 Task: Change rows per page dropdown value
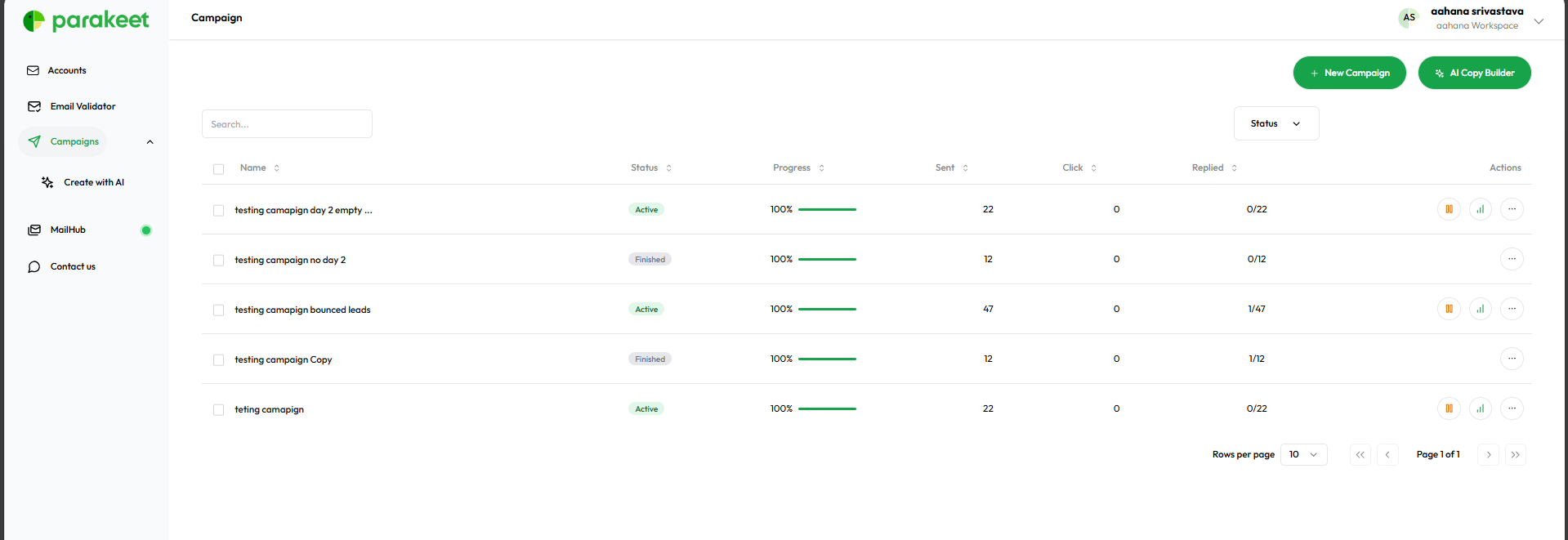coord(1302,455)
